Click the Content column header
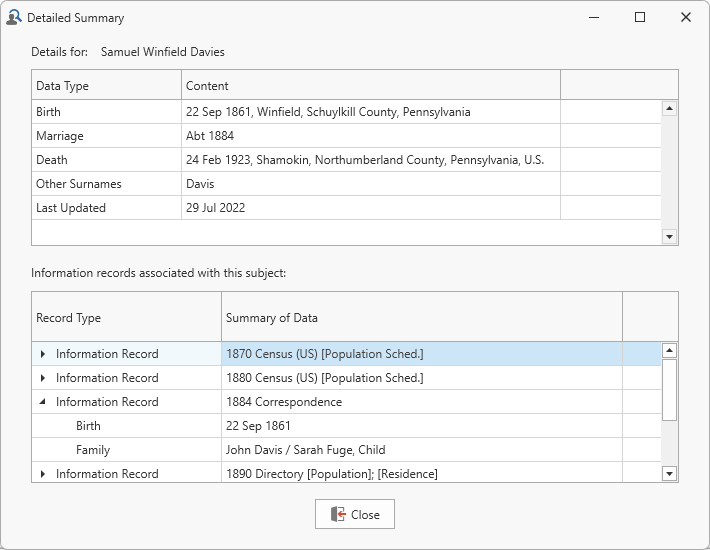710x550 pixels. 370,86
